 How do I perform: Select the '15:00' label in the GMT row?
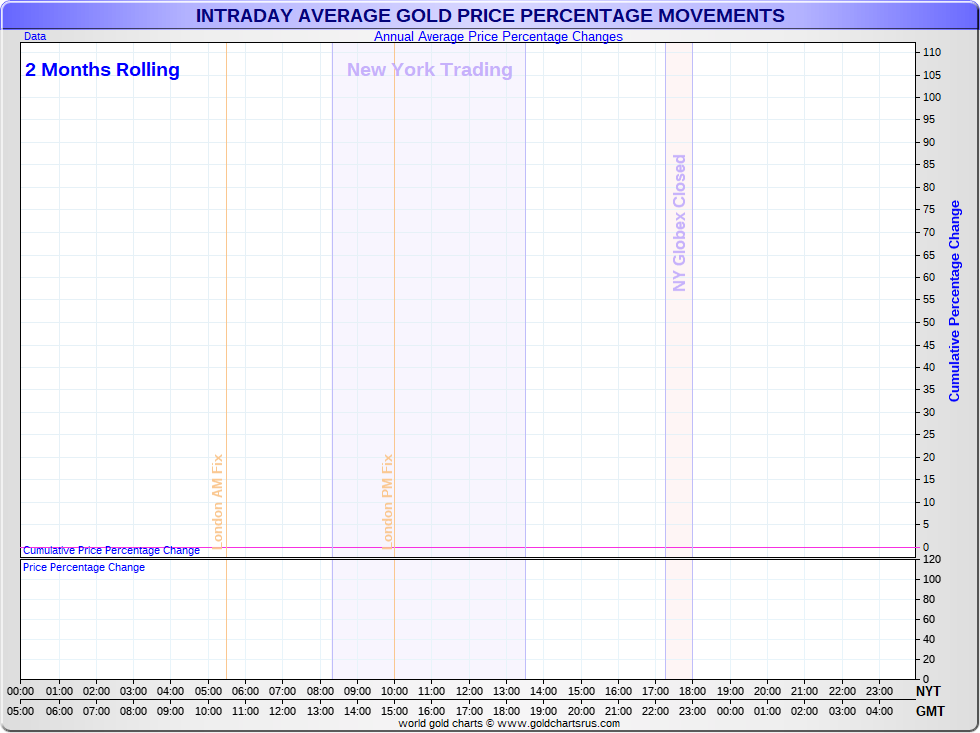point(394,711)
